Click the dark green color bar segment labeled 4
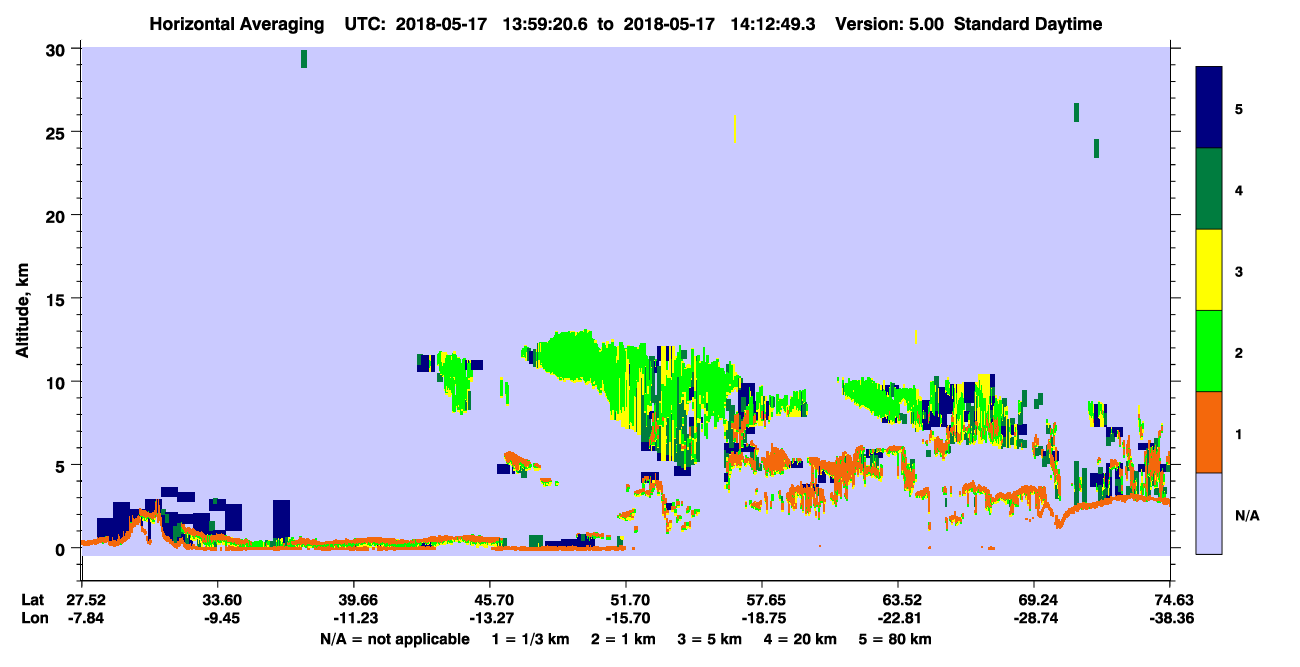Screen dimensions: 1300x667 [x=1209, y=189]
